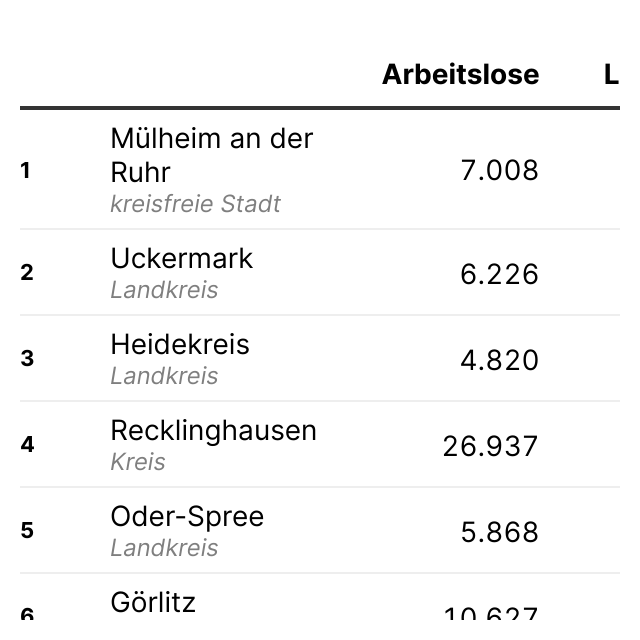This screenshot has height=640, width=640.
Task: Select the Mülheim an der Ruhr row name
Action: pyautogui.click(x=211, y=154)
